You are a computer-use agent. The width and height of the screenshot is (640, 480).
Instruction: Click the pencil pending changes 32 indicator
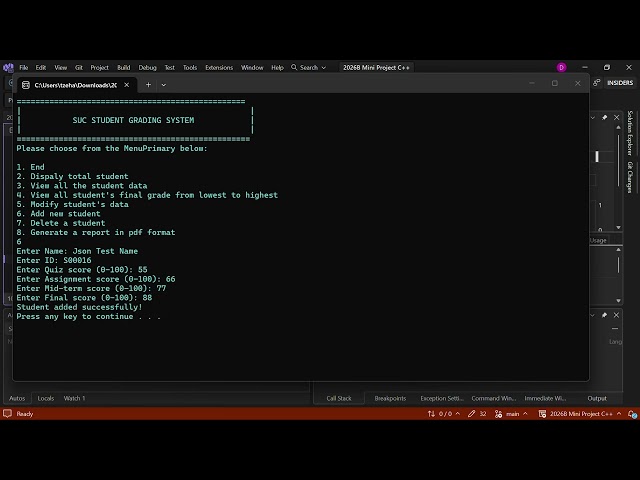click(x=477, y=414)
